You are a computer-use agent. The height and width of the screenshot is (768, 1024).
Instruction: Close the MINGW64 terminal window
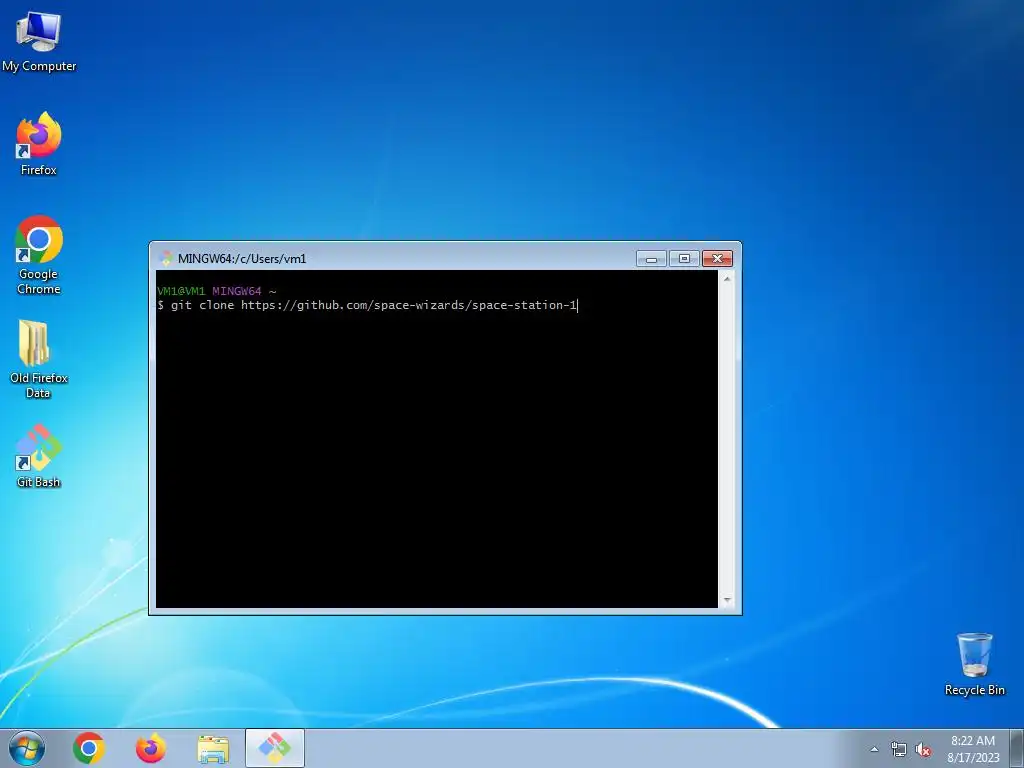click(717, 259)
